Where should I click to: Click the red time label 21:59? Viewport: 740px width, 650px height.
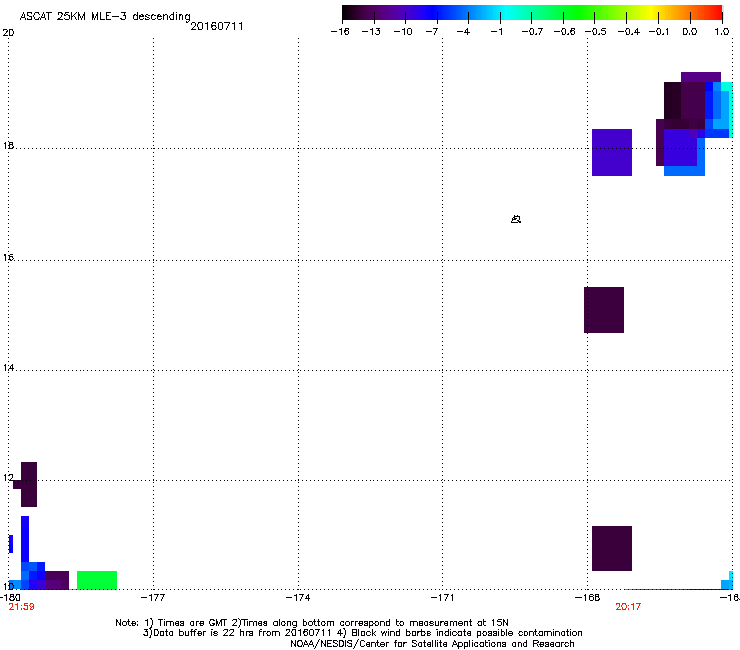(x=22, y=607)
